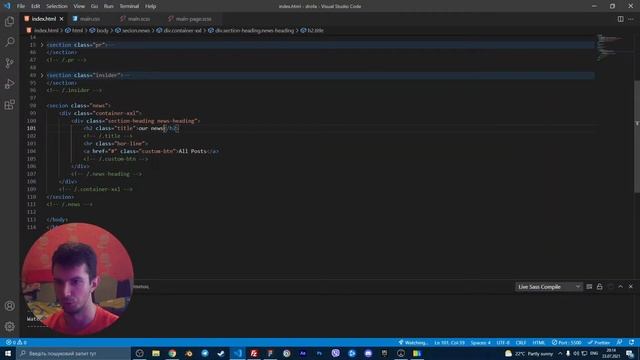Open the Search view in activity bar
The width and height of the screenshot is (640, 360).
pyautogui.click(x=9, y=42)
